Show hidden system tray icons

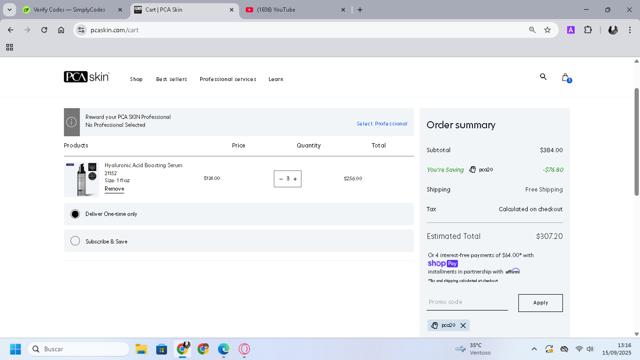click(x=534, y=349)
